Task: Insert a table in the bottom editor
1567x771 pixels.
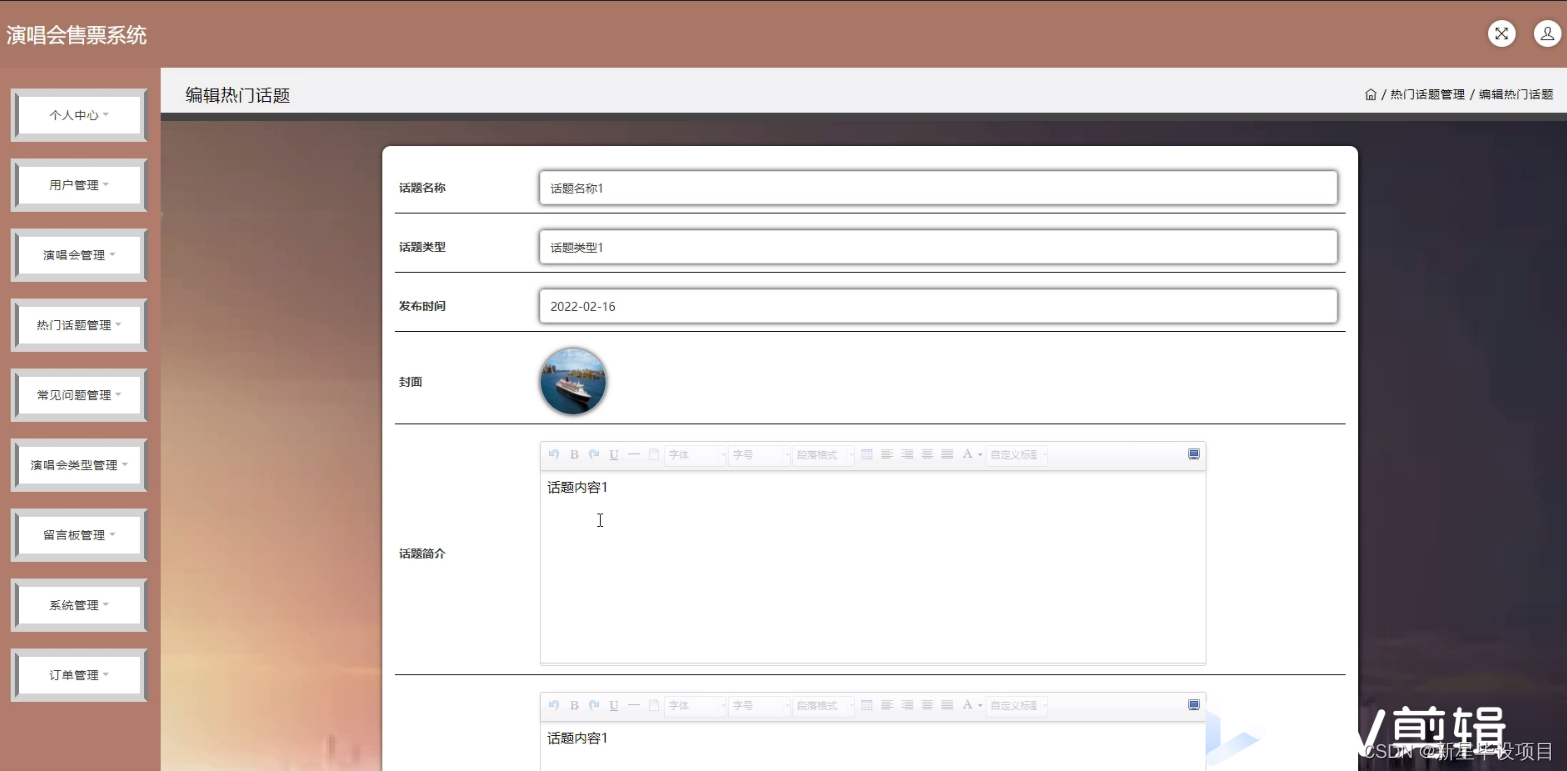Action: pyautogui.click(x=867, y=705)
